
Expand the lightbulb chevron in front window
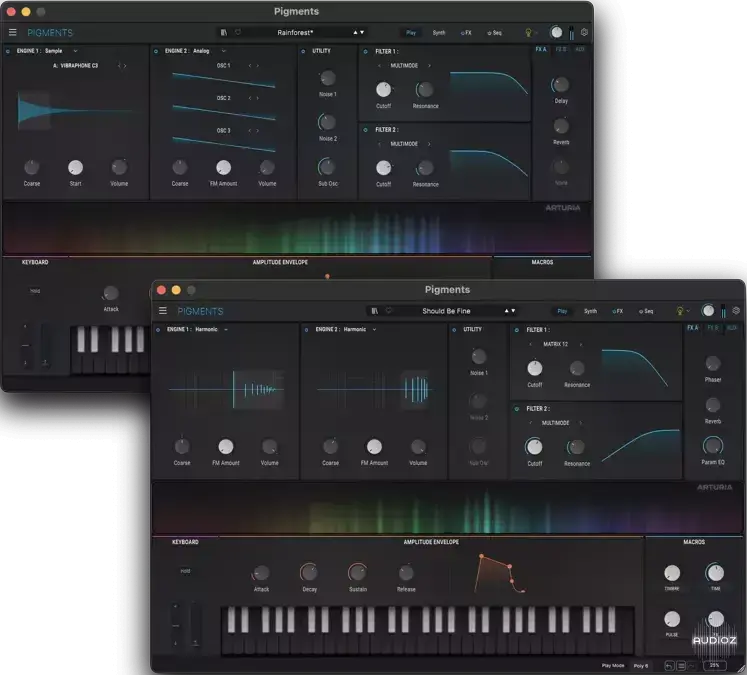[x=688, y=311]
